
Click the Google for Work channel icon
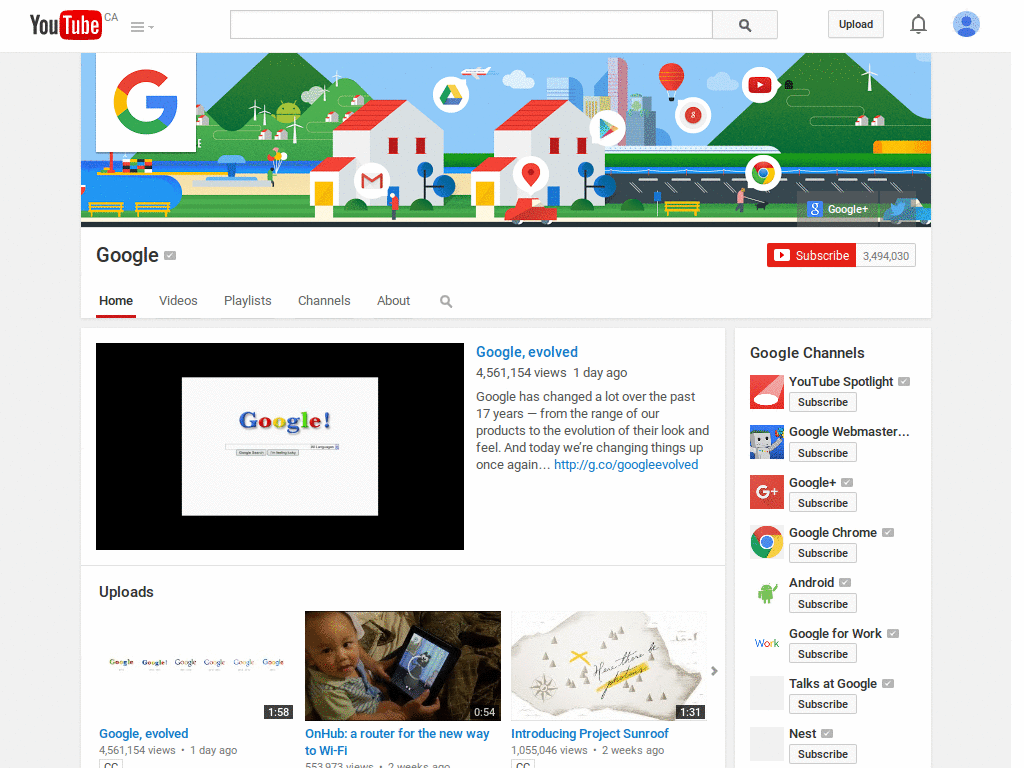[767, 643]
